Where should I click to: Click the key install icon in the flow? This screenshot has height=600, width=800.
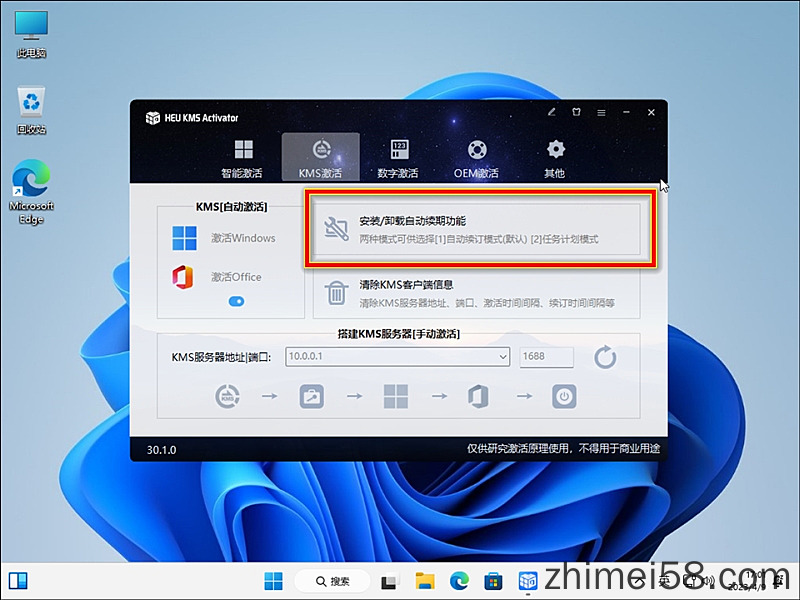click(x=312, y=396)
